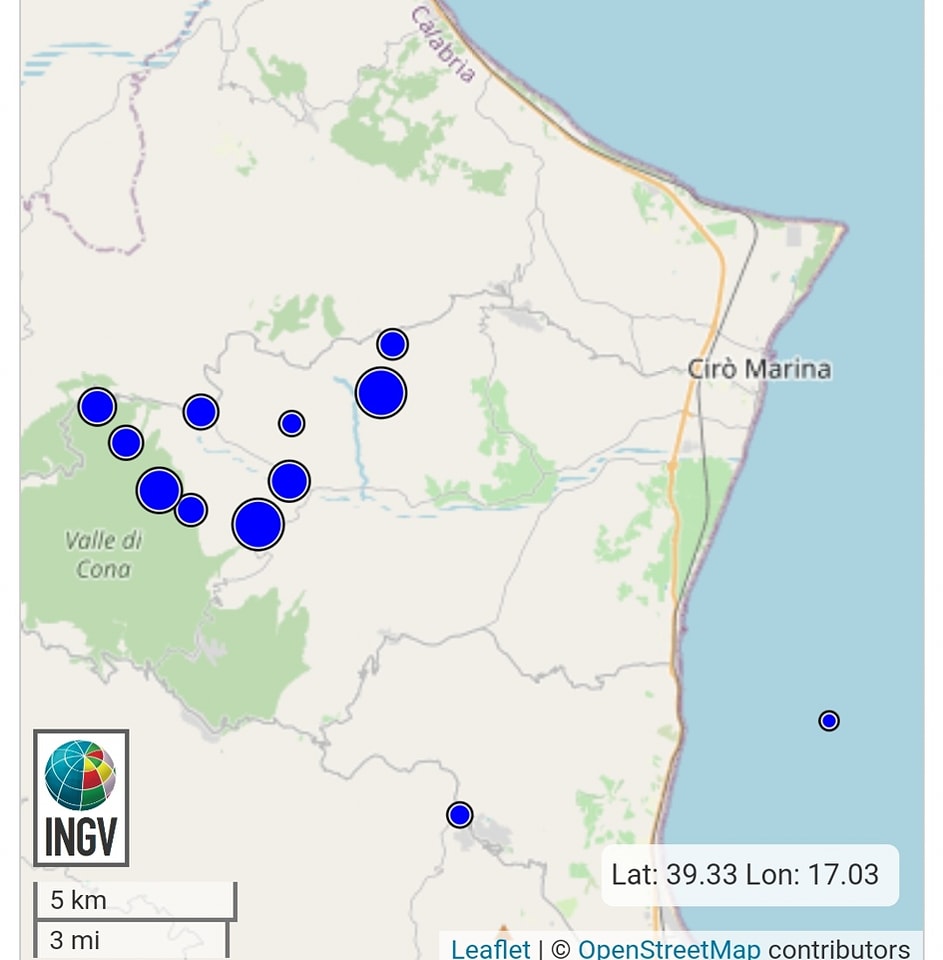The width and height of the screenshot is (943, 960).
Task: Select the large marker nearest Valle di Cona label
Action: [159, 490]
